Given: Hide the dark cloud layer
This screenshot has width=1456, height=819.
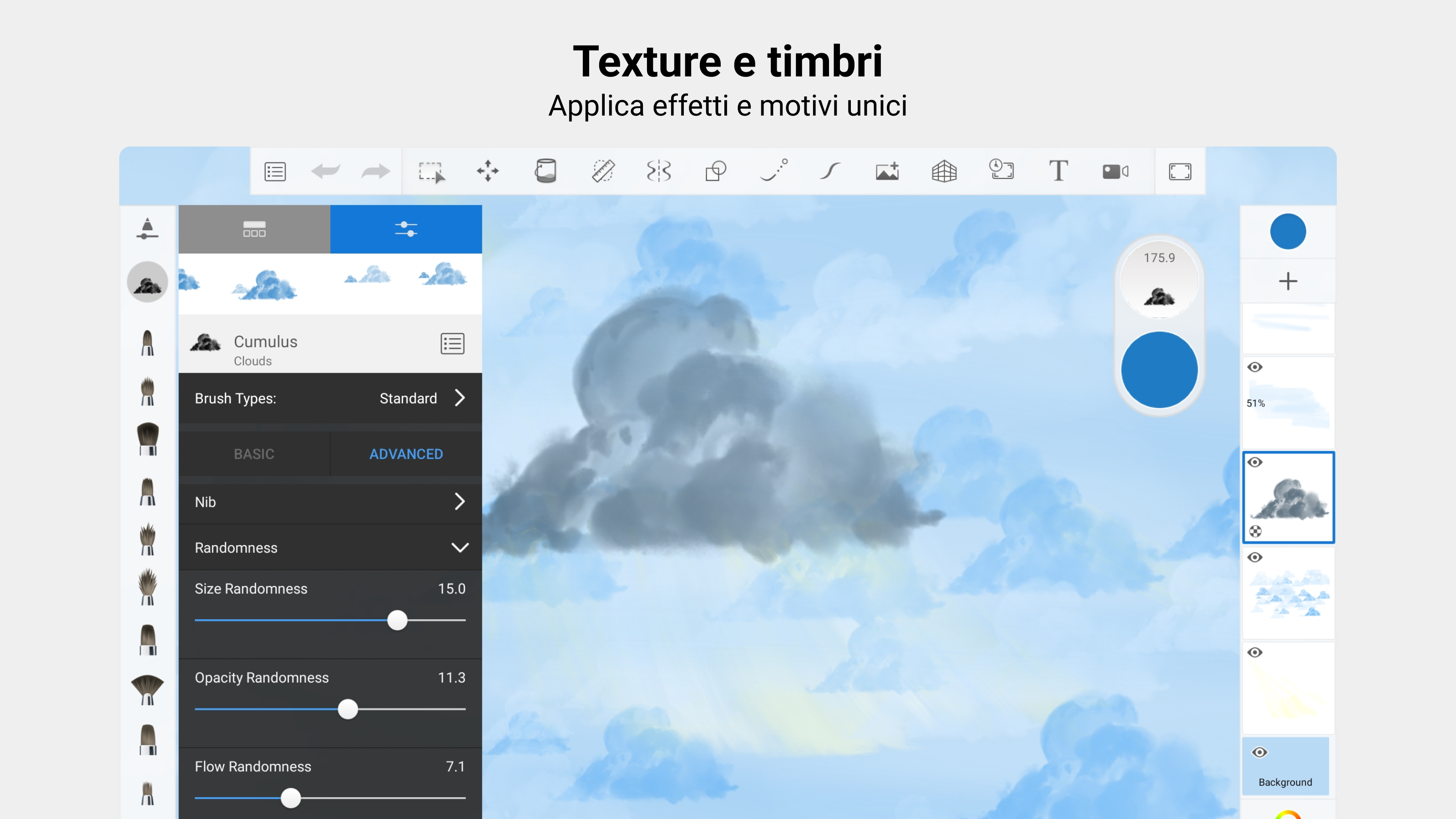Looking at the screenshot, I should 1255,462.
